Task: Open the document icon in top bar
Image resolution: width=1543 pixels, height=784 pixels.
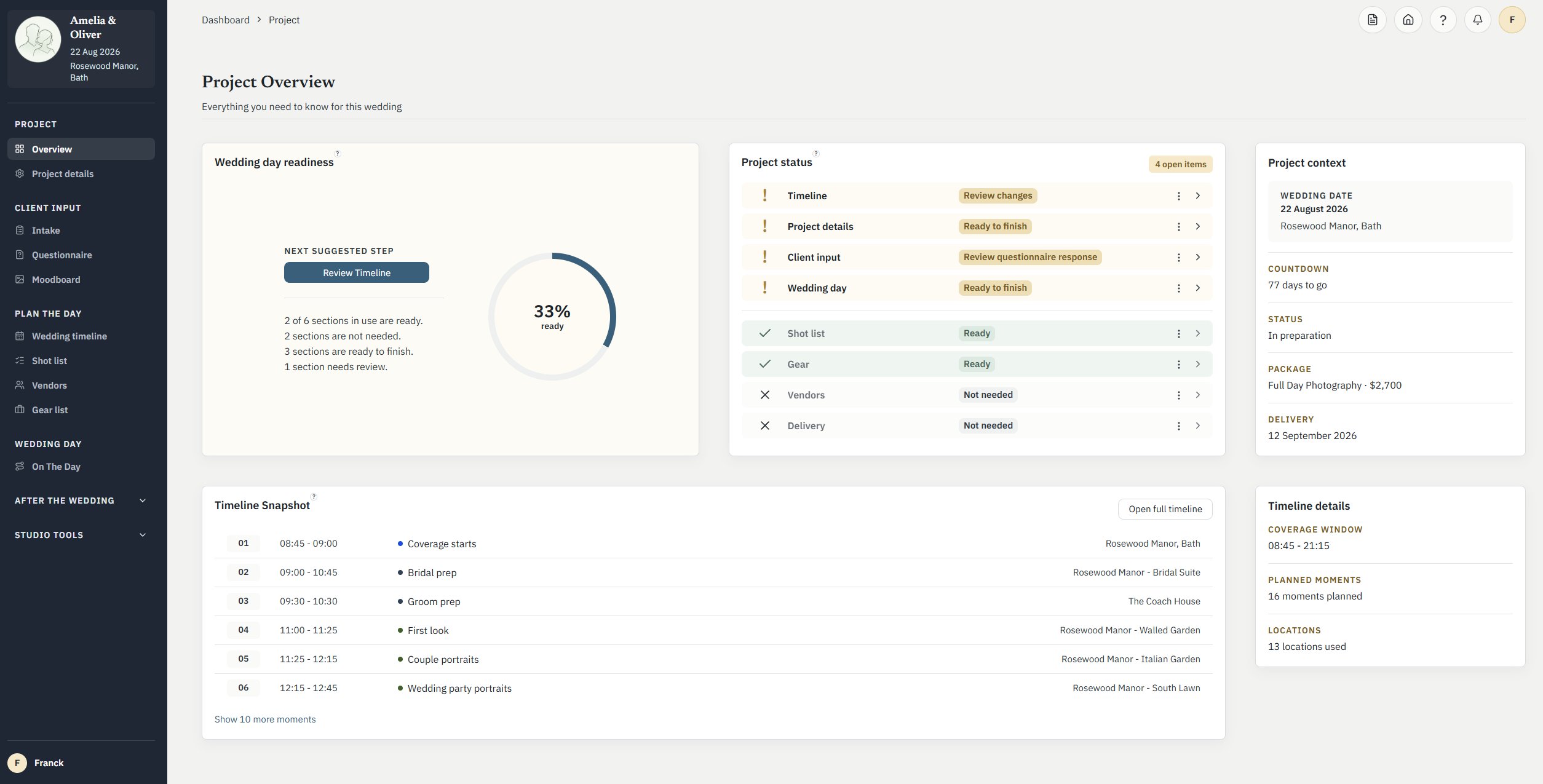Action: coord(1372,20)
